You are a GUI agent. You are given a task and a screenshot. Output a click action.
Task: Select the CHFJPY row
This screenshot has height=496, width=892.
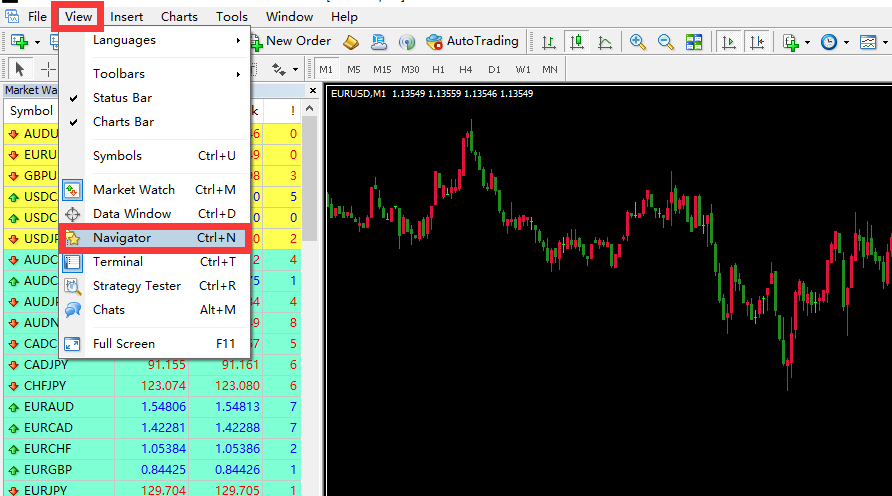[x=152, y=386]
